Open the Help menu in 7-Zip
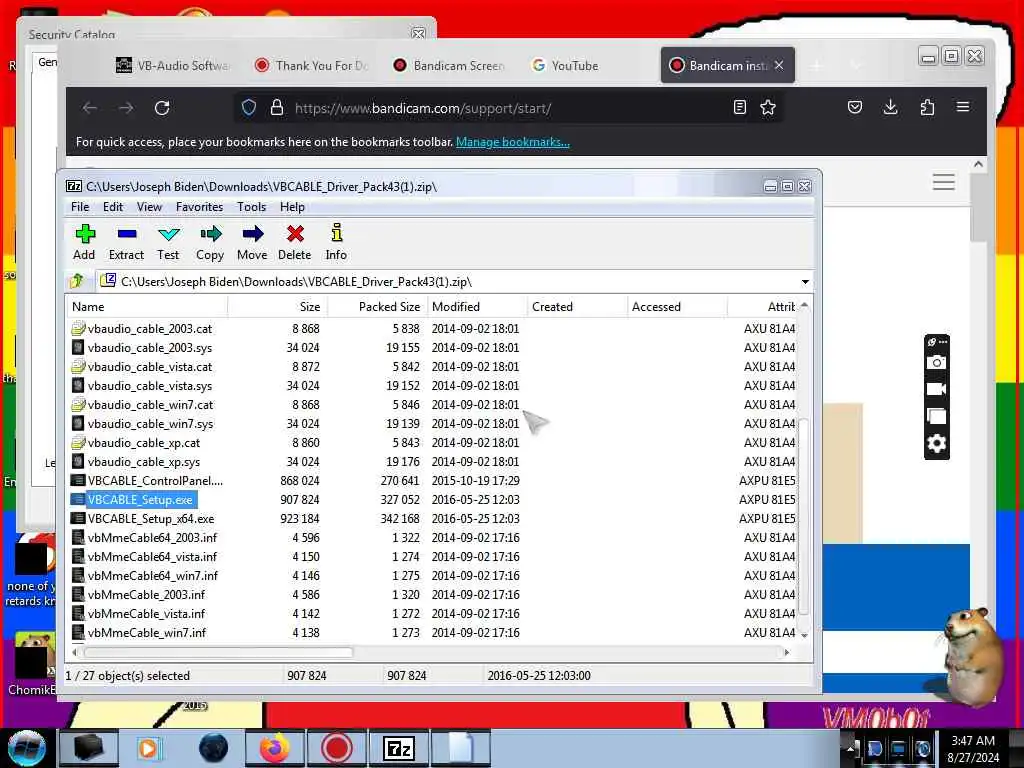Image resolution: width=1024 pixels, height=768 pixels. pyautogui.click(x=292, y=207)
